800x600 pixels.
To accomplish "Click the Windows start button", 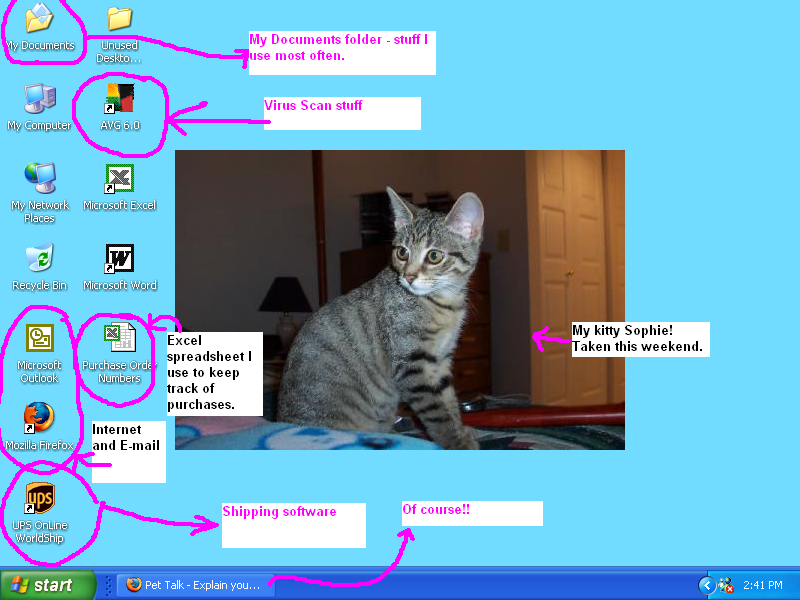I will pyautogui.click(x=48, y=585).
